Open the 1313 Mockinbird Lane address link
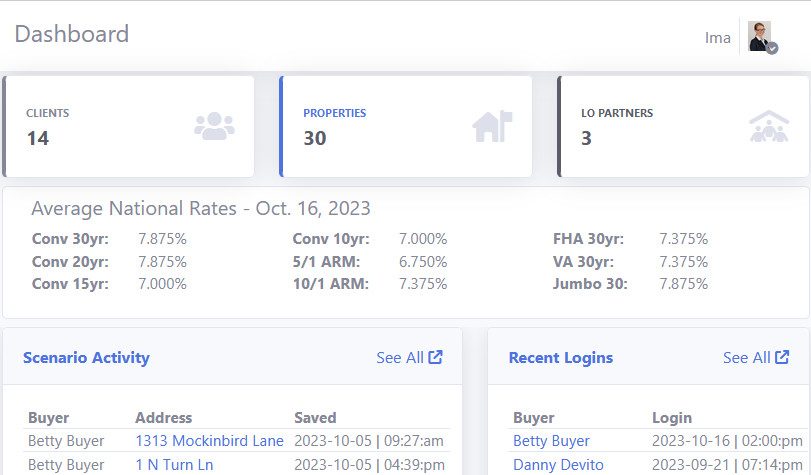Viewport: 811px width, 475px height. pyautogui.click(x=210, y=441)
